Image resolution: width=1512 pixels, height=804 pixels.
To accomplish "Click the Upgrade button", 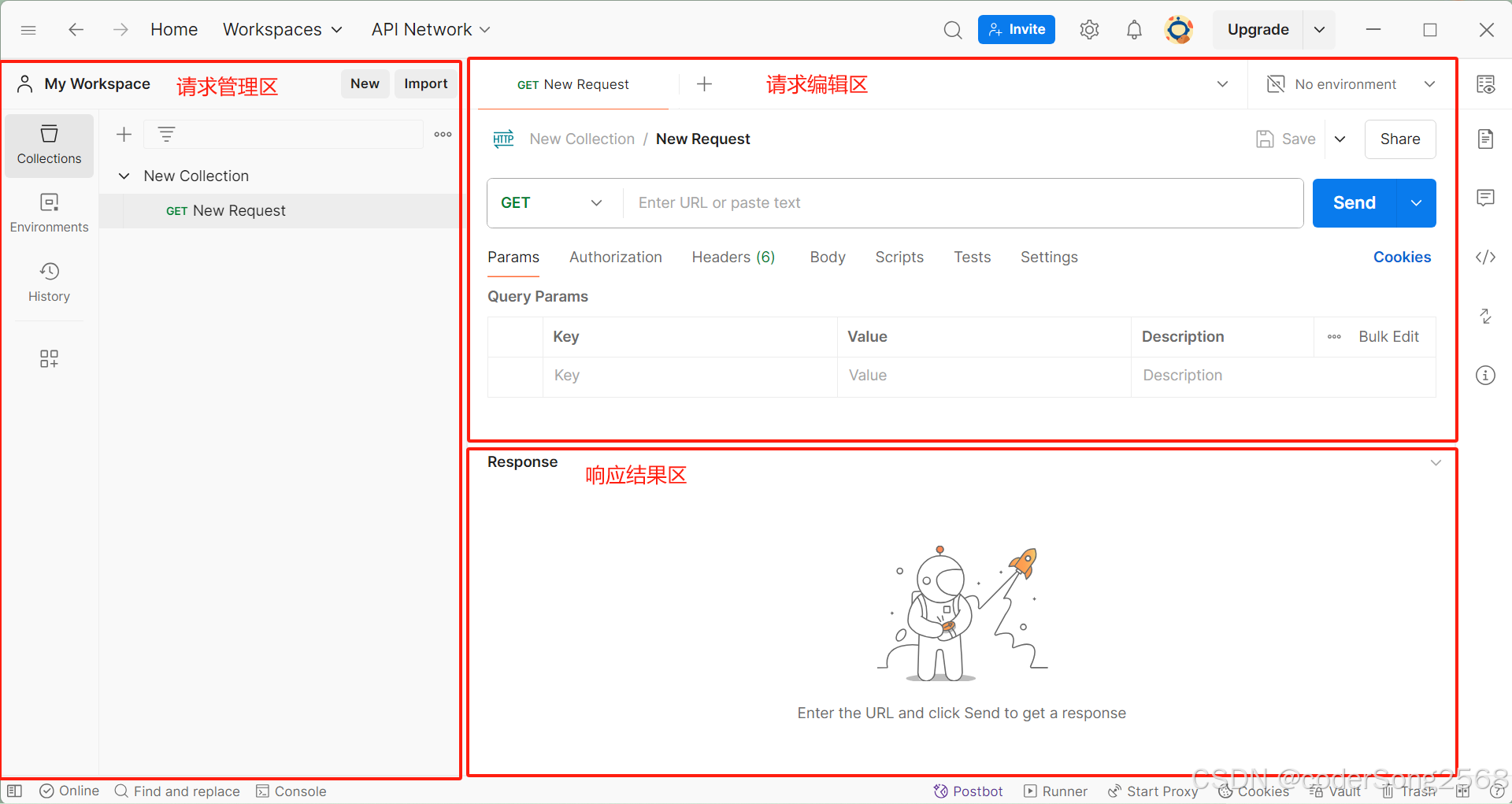I will click(1258, 30).
